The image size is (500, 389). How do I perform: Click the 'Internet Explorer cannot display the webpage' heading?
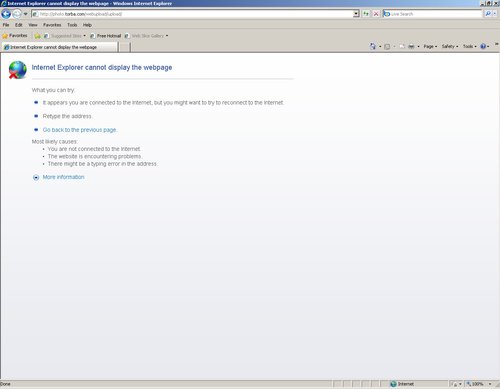102,67
